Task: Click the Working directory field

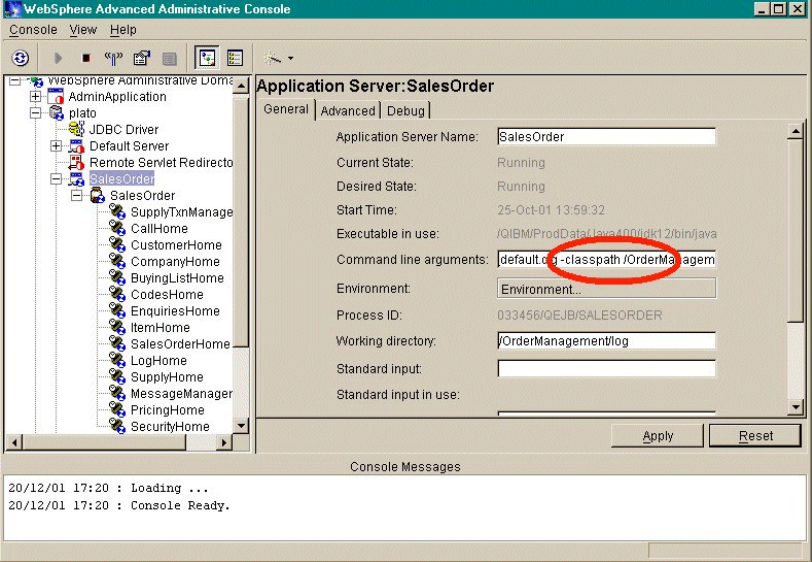Action: click(606, 341)
